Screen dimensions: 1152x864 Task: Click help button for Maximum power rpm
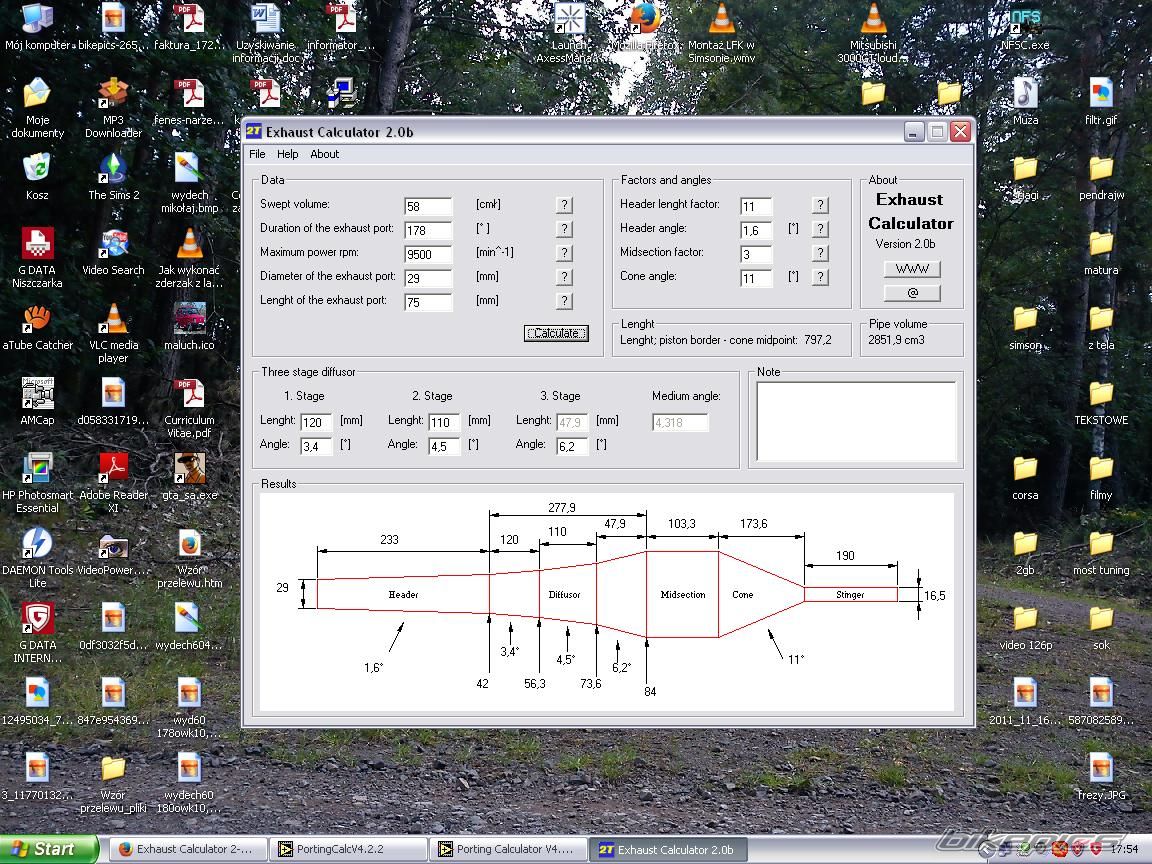coord(564,253)
